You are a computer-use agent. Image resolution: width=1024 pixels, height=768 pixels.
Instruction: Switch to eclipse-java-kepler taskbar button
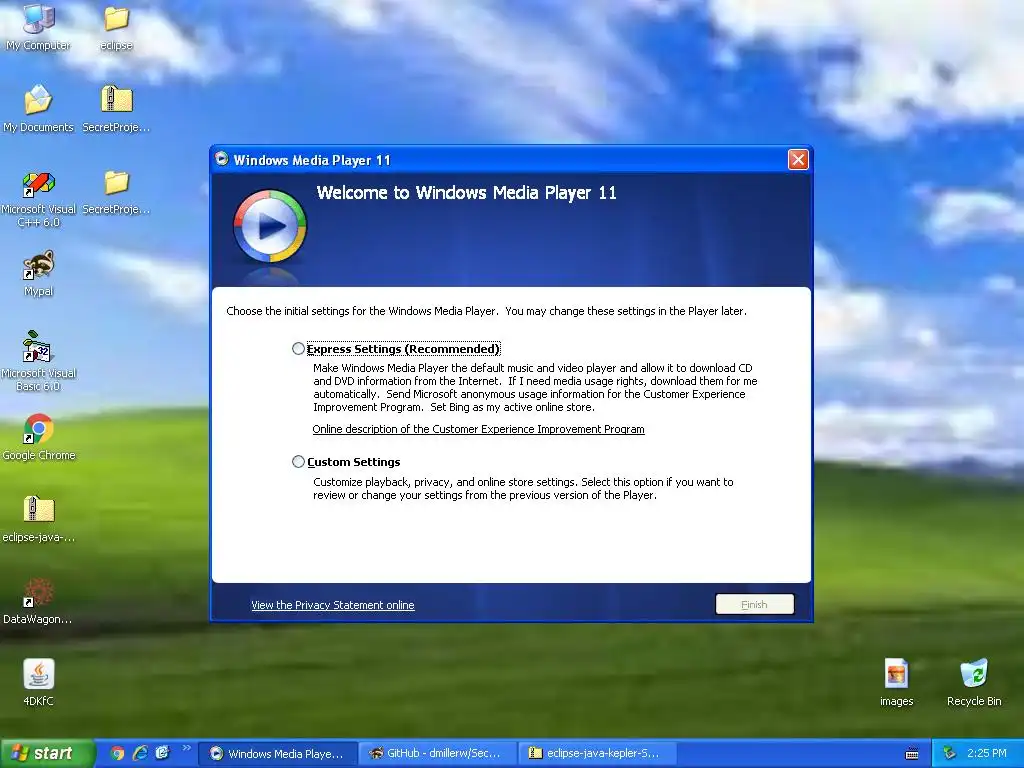596,754
